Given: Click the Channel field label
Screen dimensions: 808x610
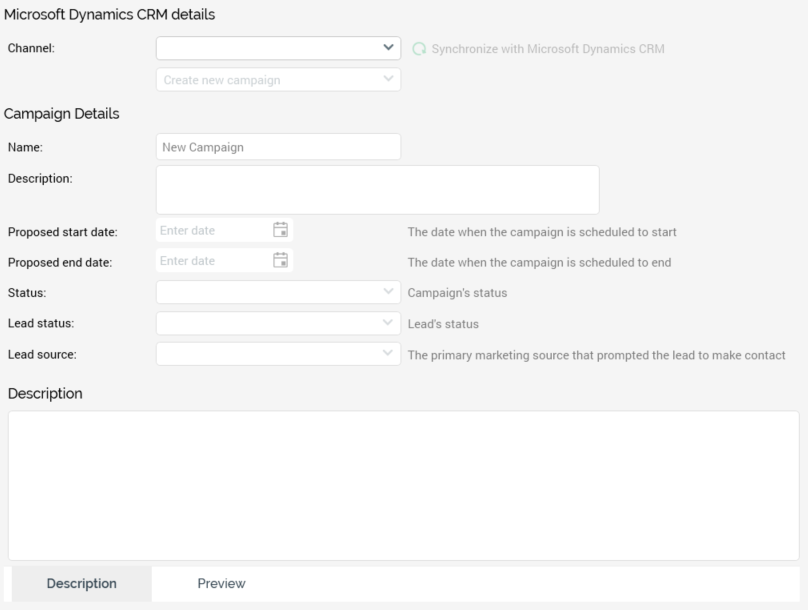Looking at the screenshot, I should click(31, 48).
